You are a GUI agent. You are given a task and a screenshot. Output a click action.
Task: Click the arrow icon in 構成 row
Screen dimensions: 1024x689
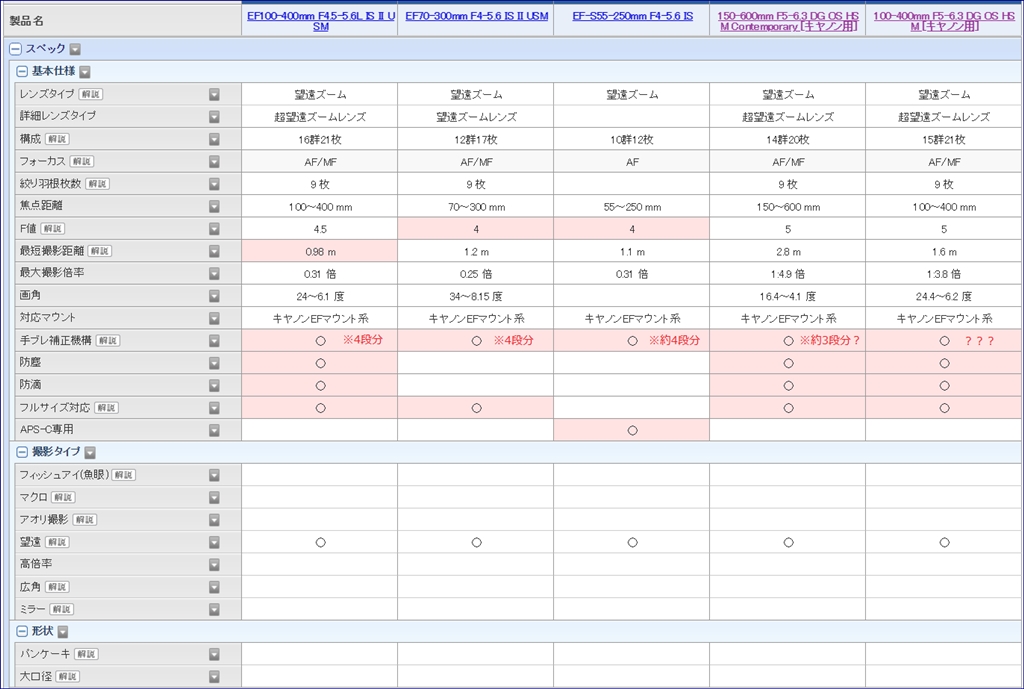click(x=214, y=139)
